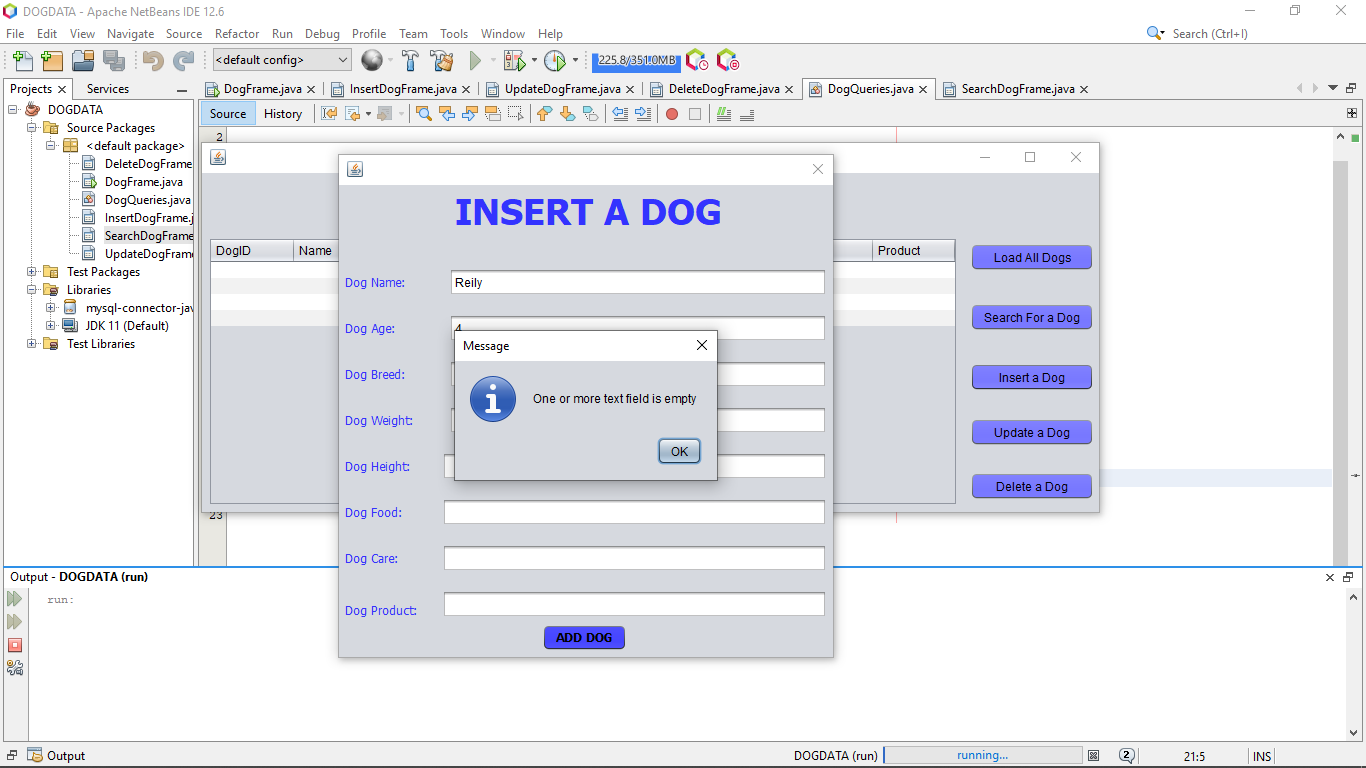Viewport: 1366px width, 768px height.
Task: Run the DOGDATA project
Action: click(x=476, y=60)
